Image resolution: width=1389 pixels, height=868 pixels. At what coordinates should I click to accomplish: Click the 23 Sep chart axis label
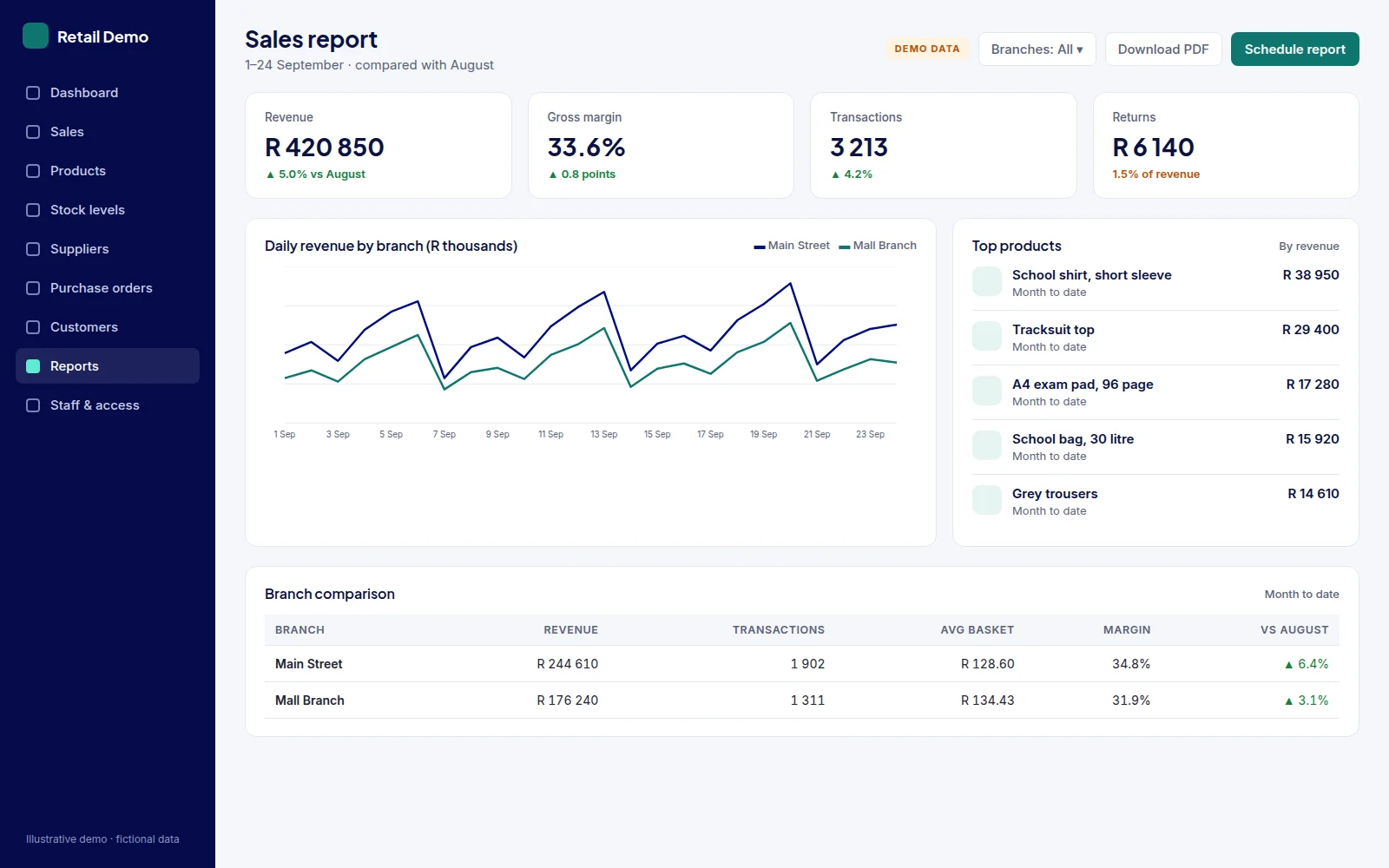(870, 434)
